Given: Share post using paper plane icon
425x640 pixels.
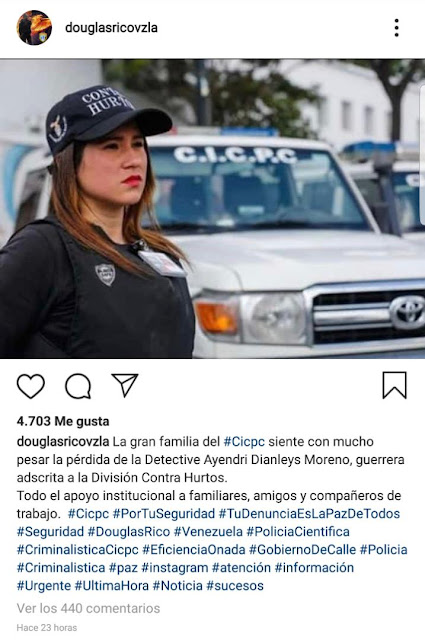Looking at the screenshot, I should click(x=125, y=385).
